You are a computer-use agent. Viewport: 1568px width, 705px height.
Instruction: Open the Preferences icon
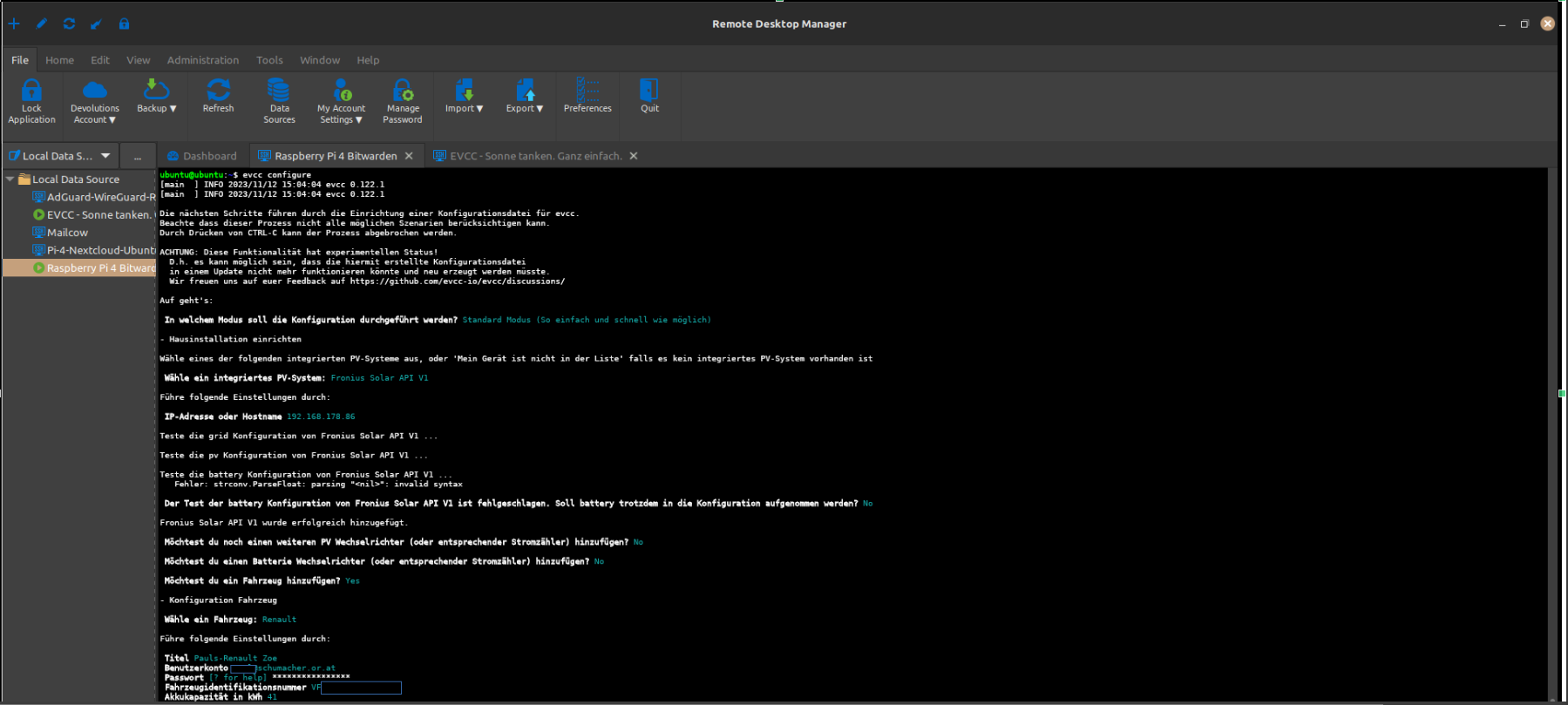coord(587,91)
